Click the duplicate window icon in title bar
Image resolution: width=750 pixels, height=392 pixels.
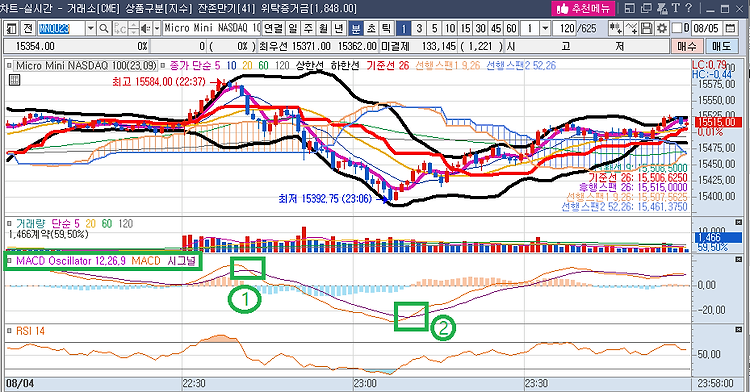coord(646,8)
